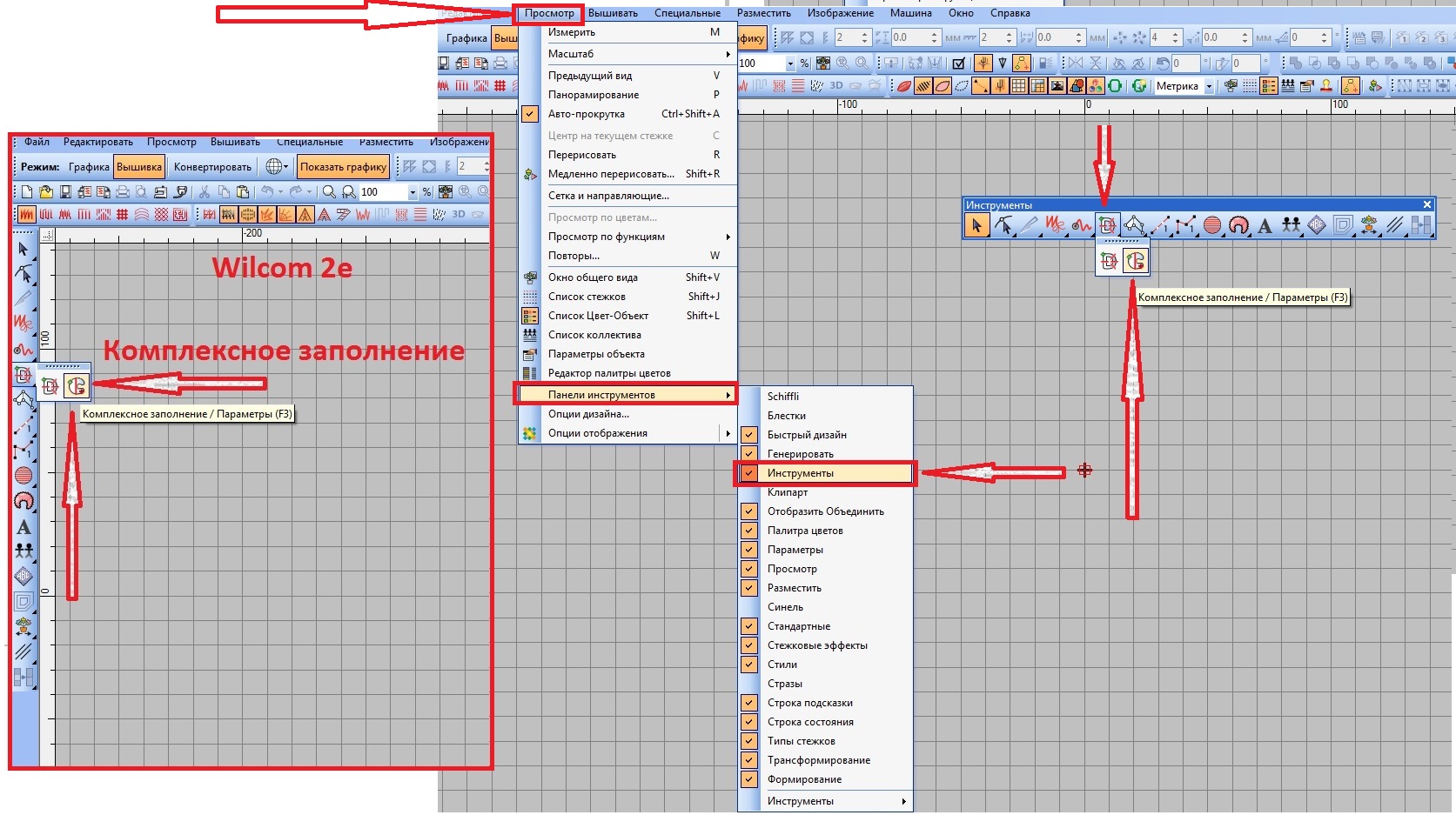Pick the Reshape tool in Инструменты panel
The image size is (1456, 815).
point(1003,226)
